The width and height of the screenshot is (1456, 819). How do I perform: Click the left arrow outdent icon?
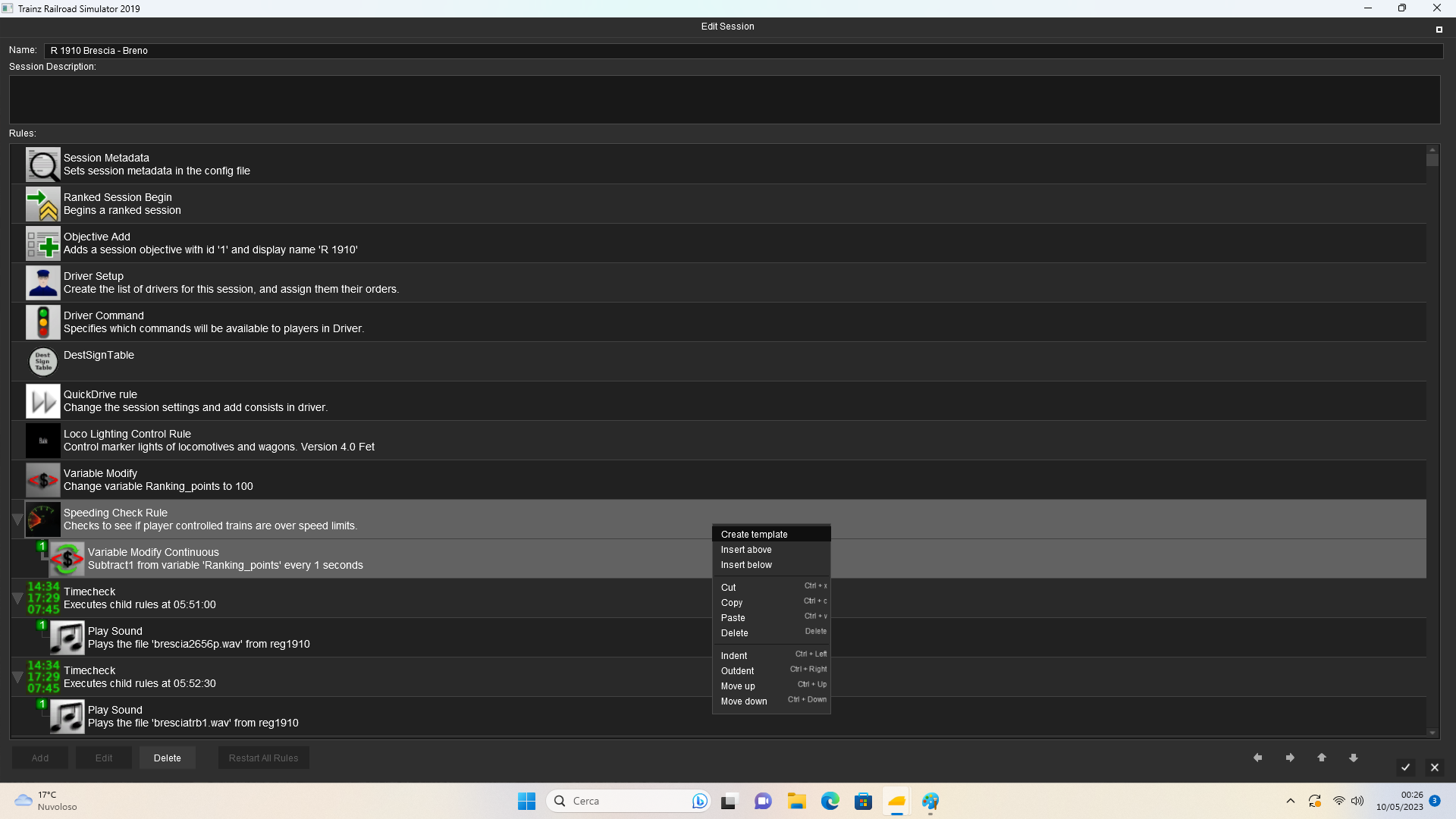click(x=1258, y=758)
